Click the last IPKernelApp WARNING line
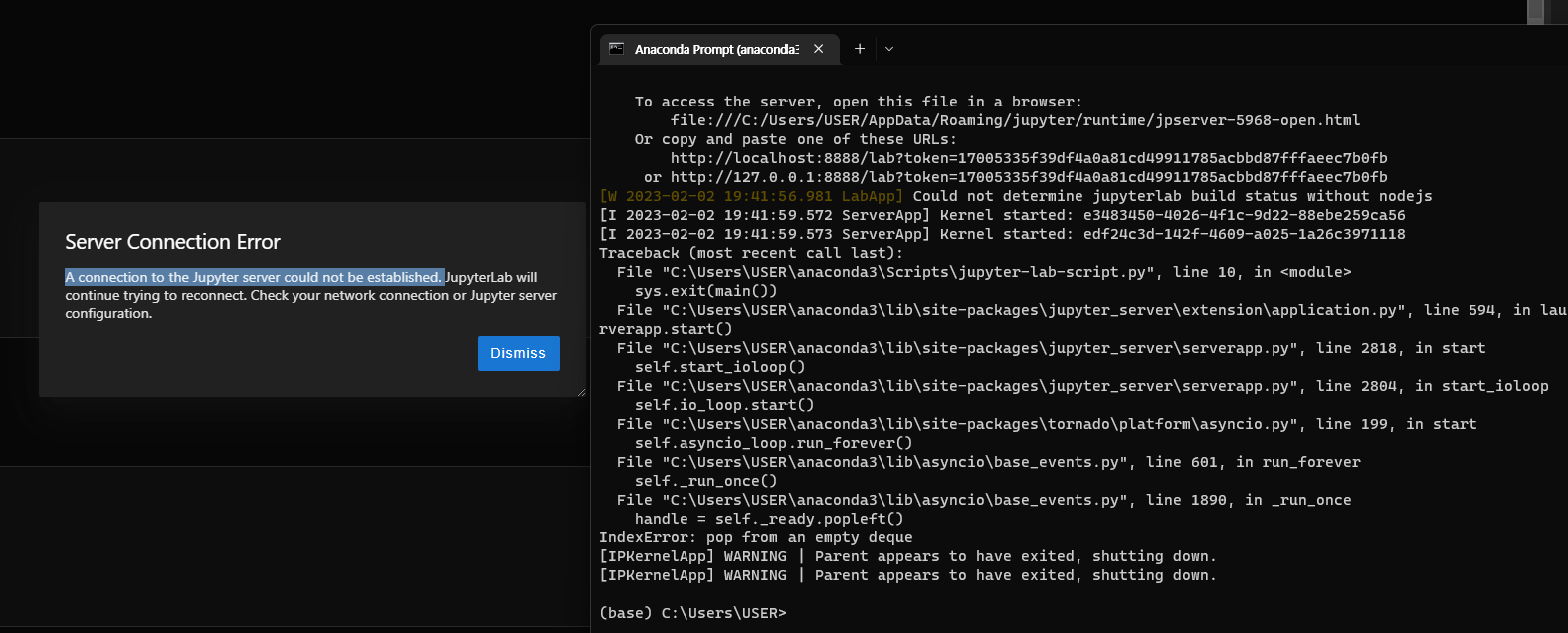 click(x=906, y=575)
